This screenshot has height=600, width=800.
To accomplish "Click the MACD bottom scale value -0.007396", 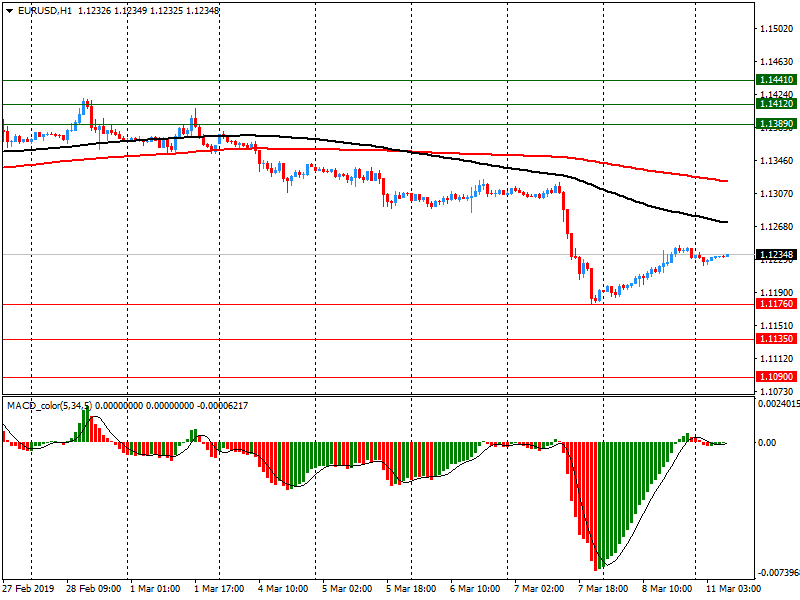I will 779,572.
